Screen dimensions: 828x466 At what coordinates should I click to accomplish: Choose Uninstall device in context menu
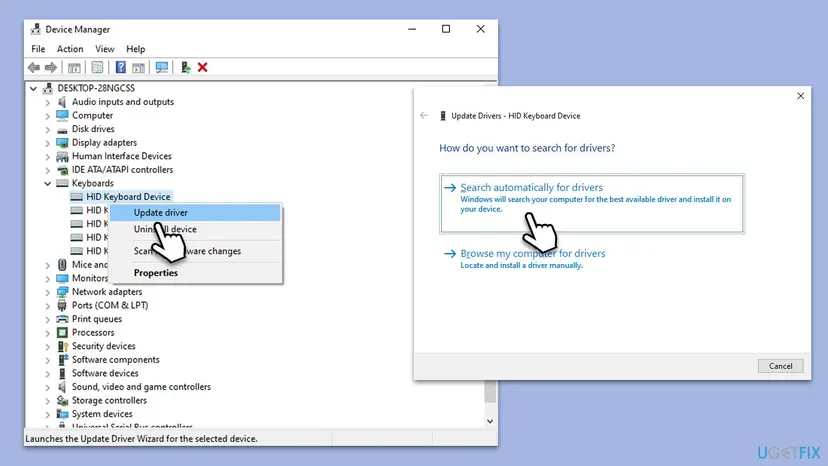tap(195, 229)
